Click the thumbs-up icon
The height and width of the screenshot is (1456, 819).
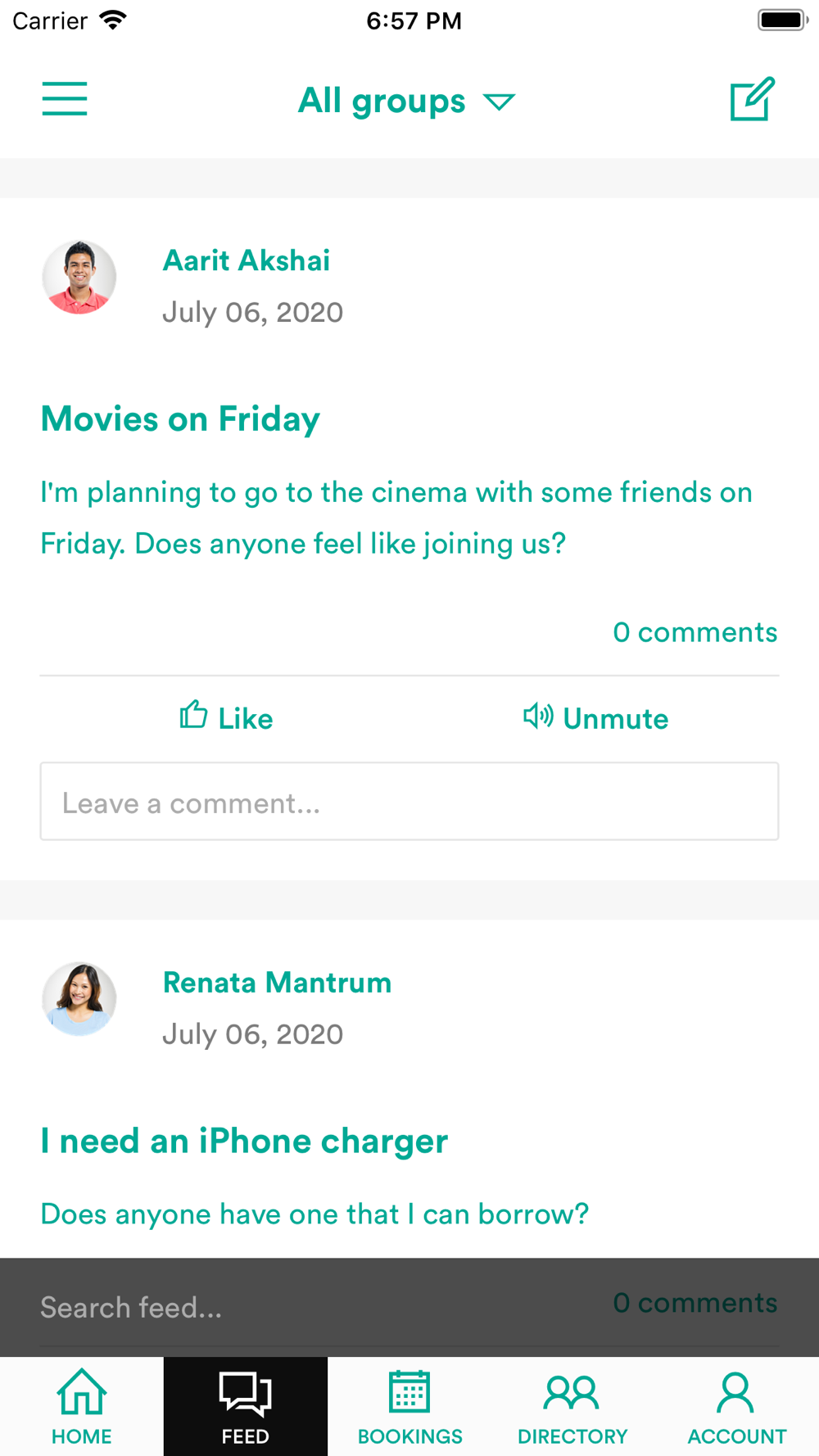[193, 715]
